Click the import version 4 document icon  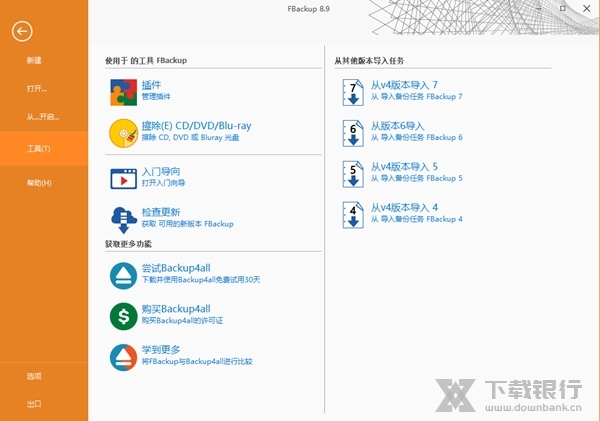tap(353, 215)
